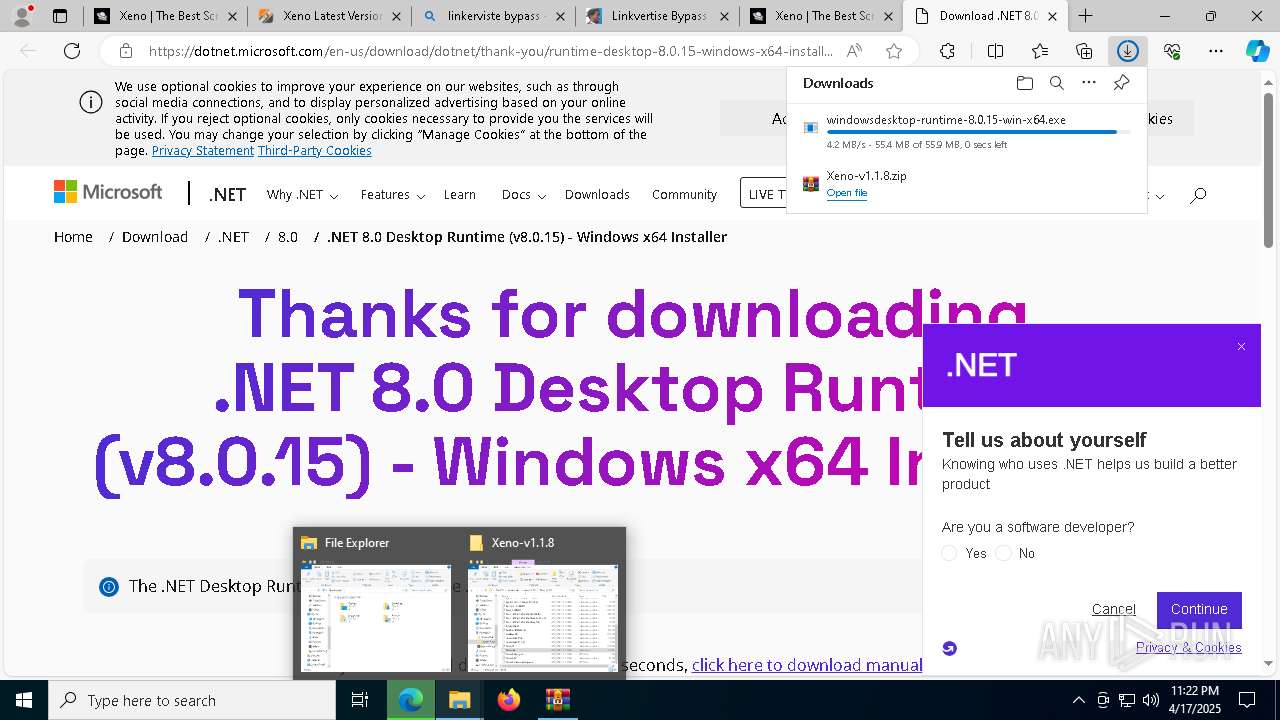Open Task View on taskbar
The width and height of the screenshot is (1280, 720).
(x=360, y=700)
